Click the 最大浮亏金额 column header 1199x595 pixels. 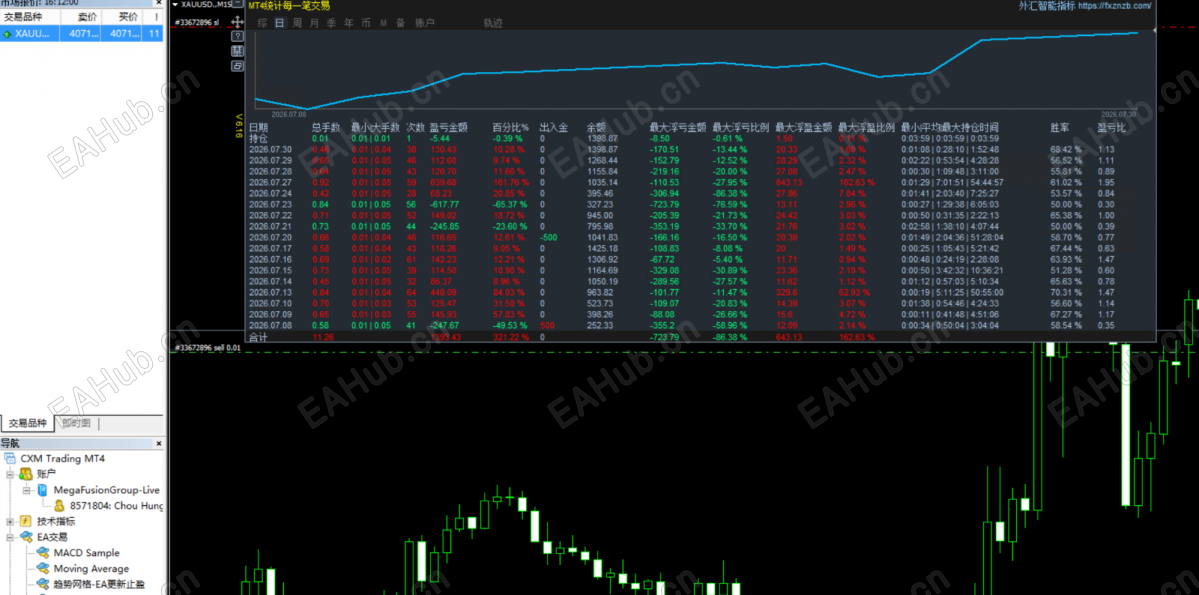click(x=677, y=128)
